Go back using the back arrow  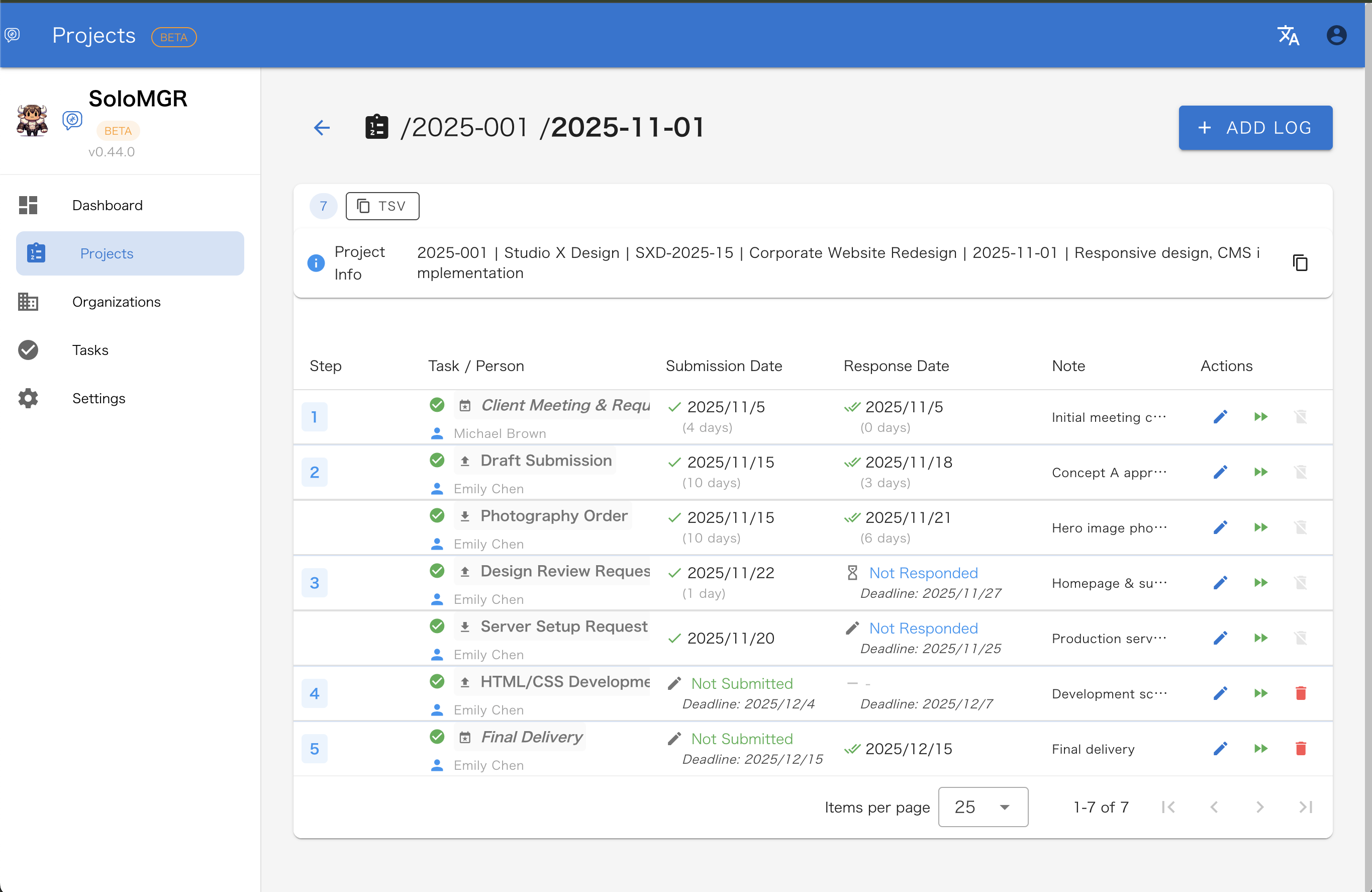[x=322, y=127]
